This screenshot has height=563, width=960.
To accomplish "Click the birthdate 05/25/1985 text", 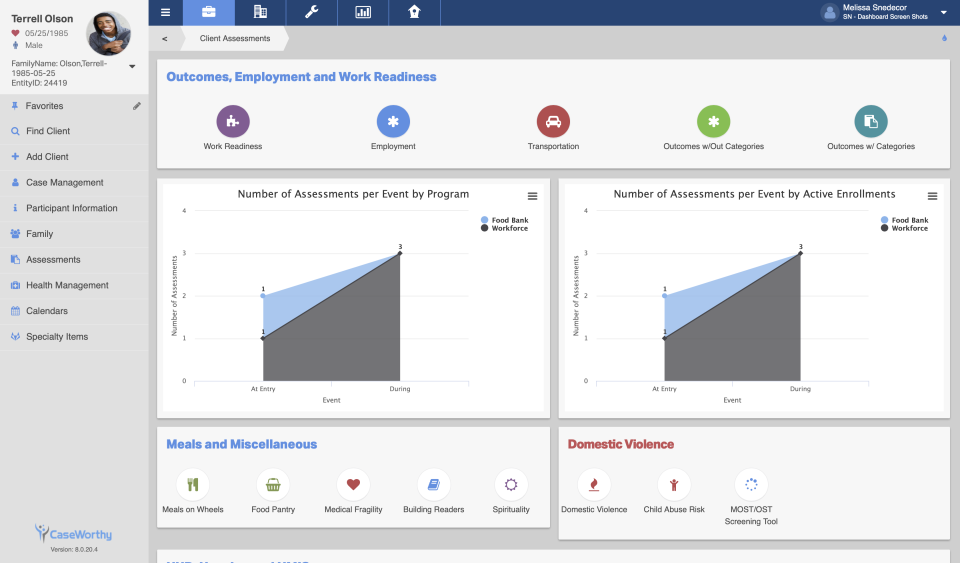I will (x=47, y=33).
